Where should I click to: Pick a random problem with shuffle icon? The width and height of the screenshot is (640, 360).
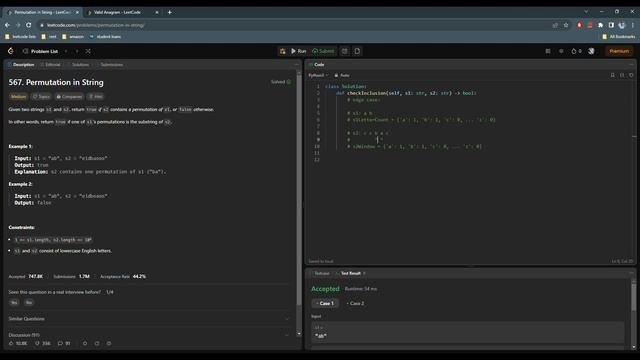coord(88,51)
